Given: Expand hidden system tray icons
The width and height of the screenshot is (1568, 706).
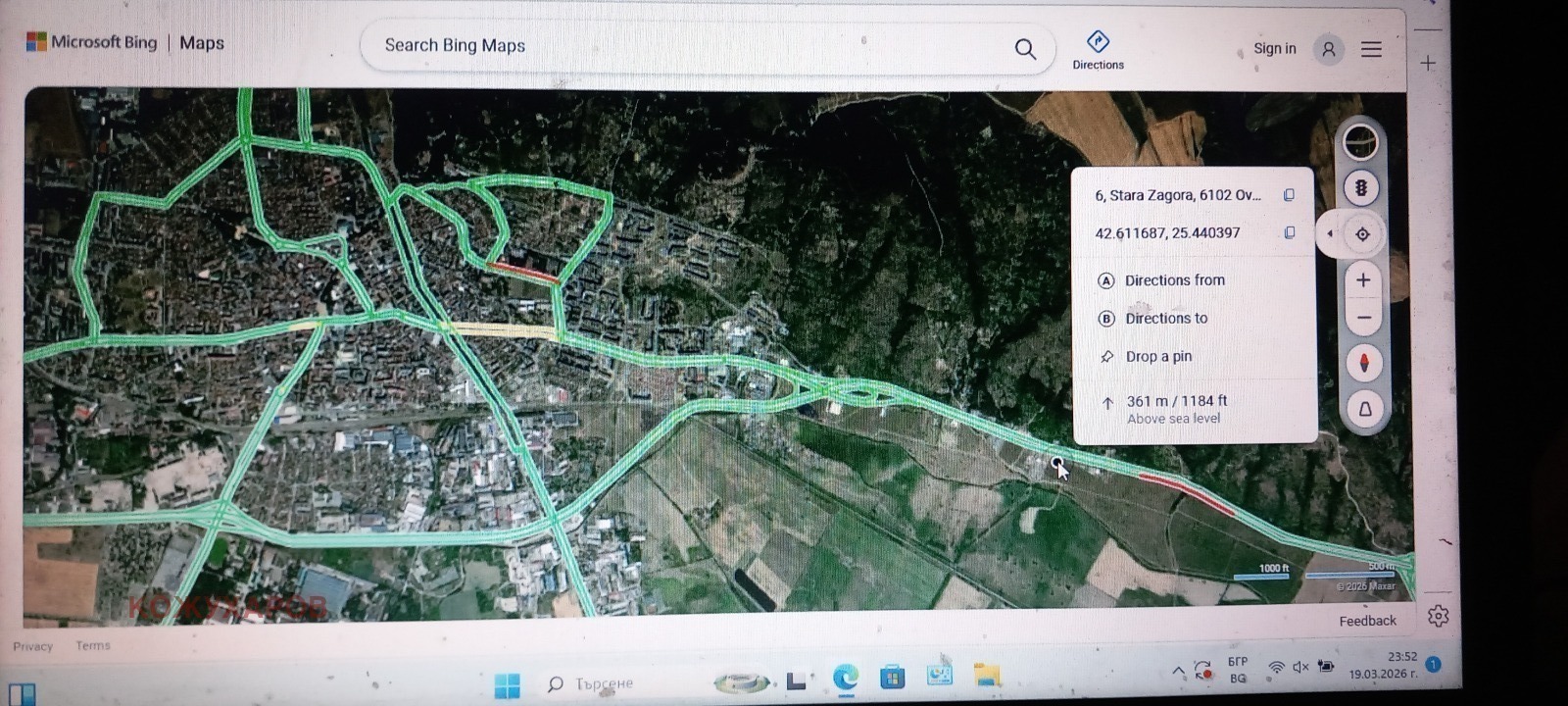Looking at the screenshot, I should pos(1178,671).
